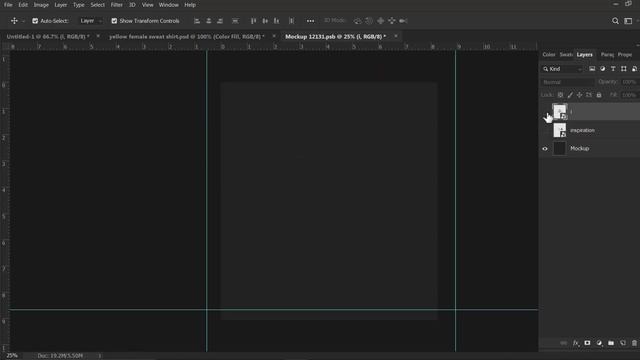
Task: Open the Normal blend mode dropdown
Action: tap(568, 82)
